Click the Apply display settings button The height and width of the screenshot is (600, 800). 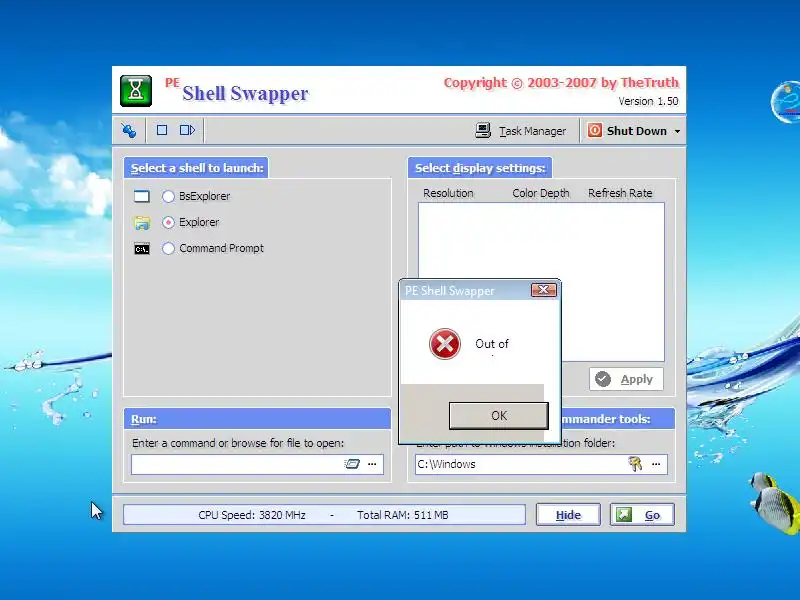pos(626,379)
